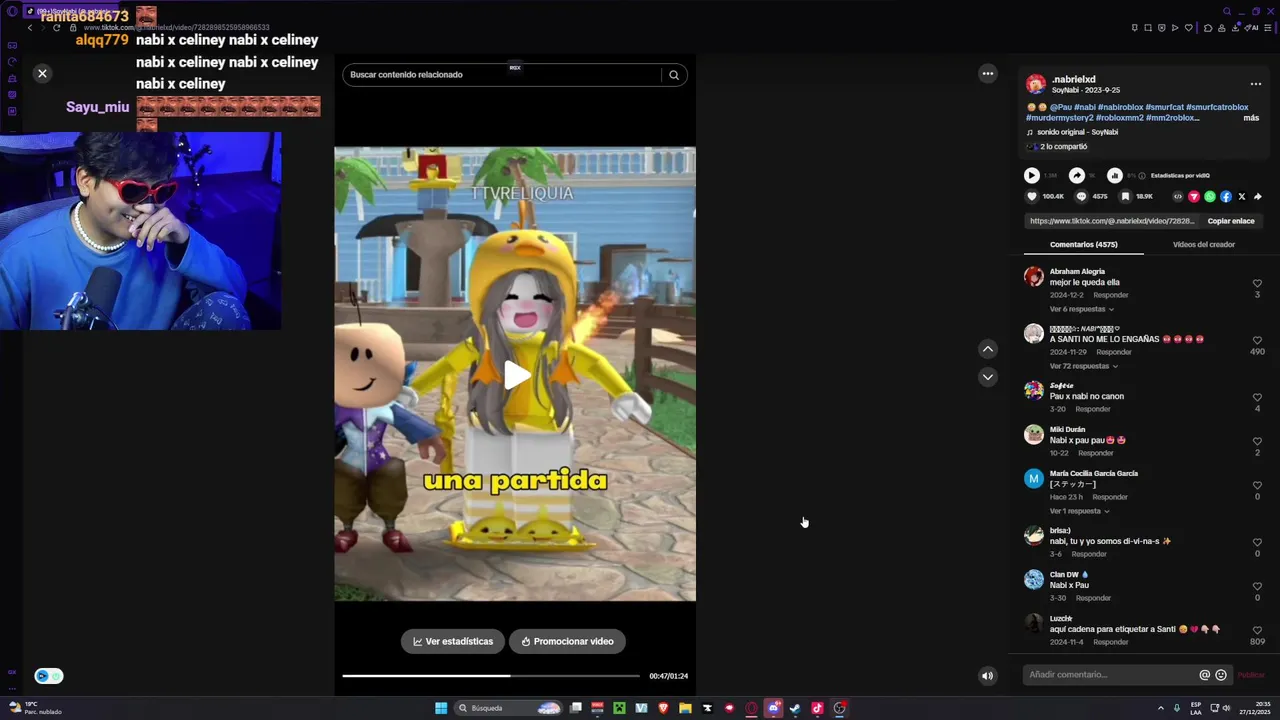Click the taskbar Búsqueda box

pos(509,708)
